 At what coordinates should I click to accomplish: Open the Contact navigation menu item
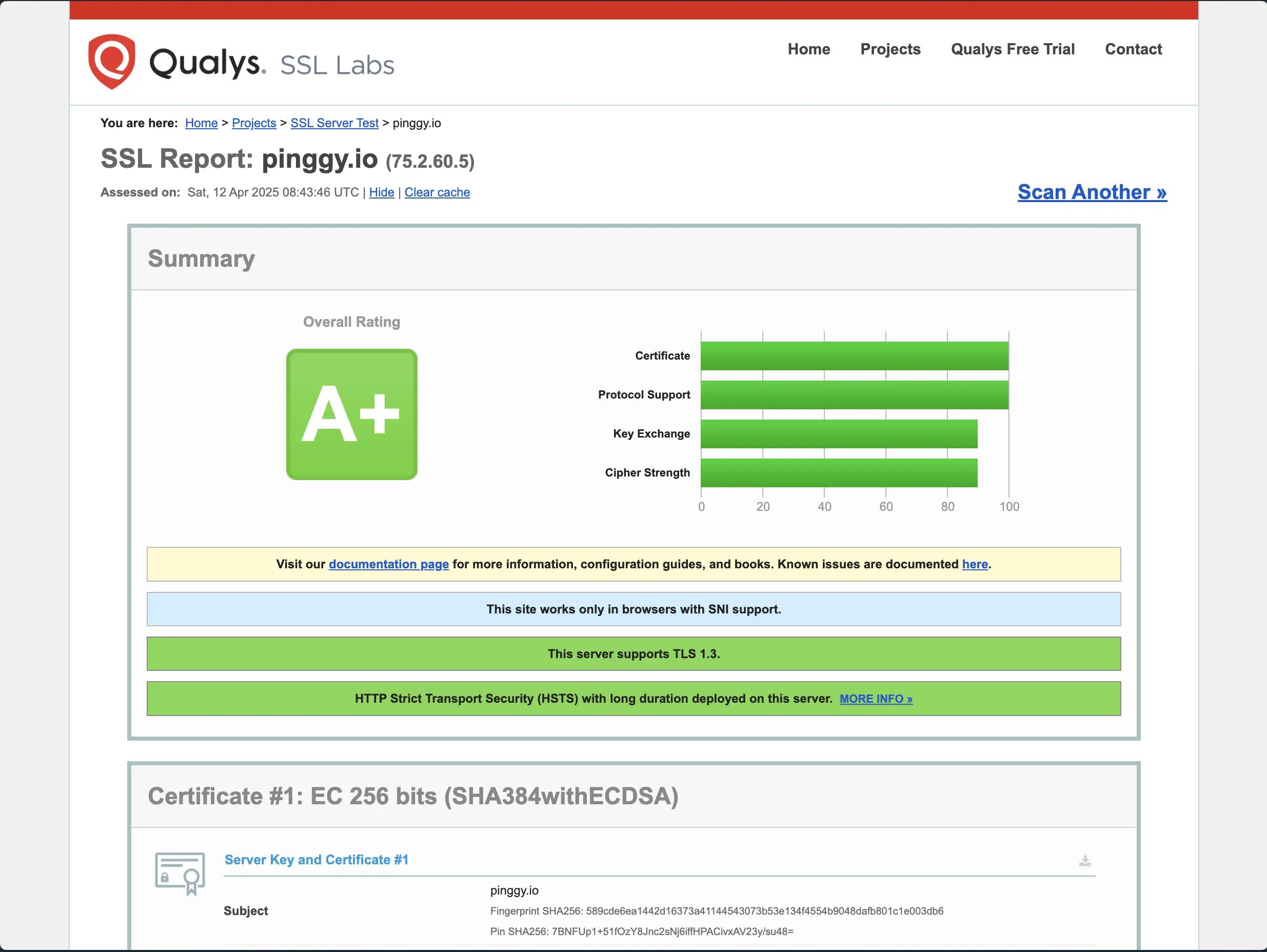click(x=1133, y=49)
